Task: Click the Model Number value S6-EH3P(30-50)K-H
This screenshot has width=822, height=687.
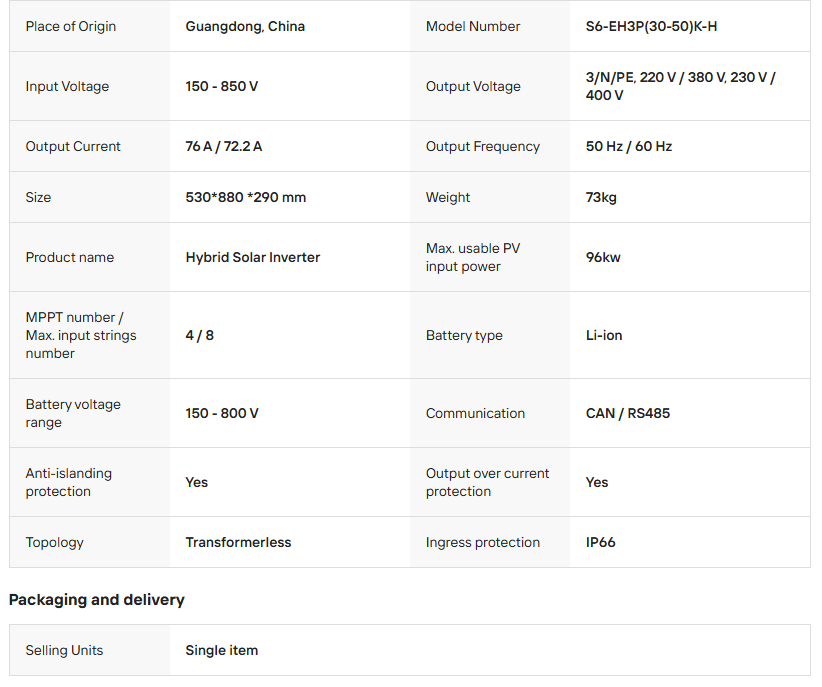Action: (x=651, y=26)
